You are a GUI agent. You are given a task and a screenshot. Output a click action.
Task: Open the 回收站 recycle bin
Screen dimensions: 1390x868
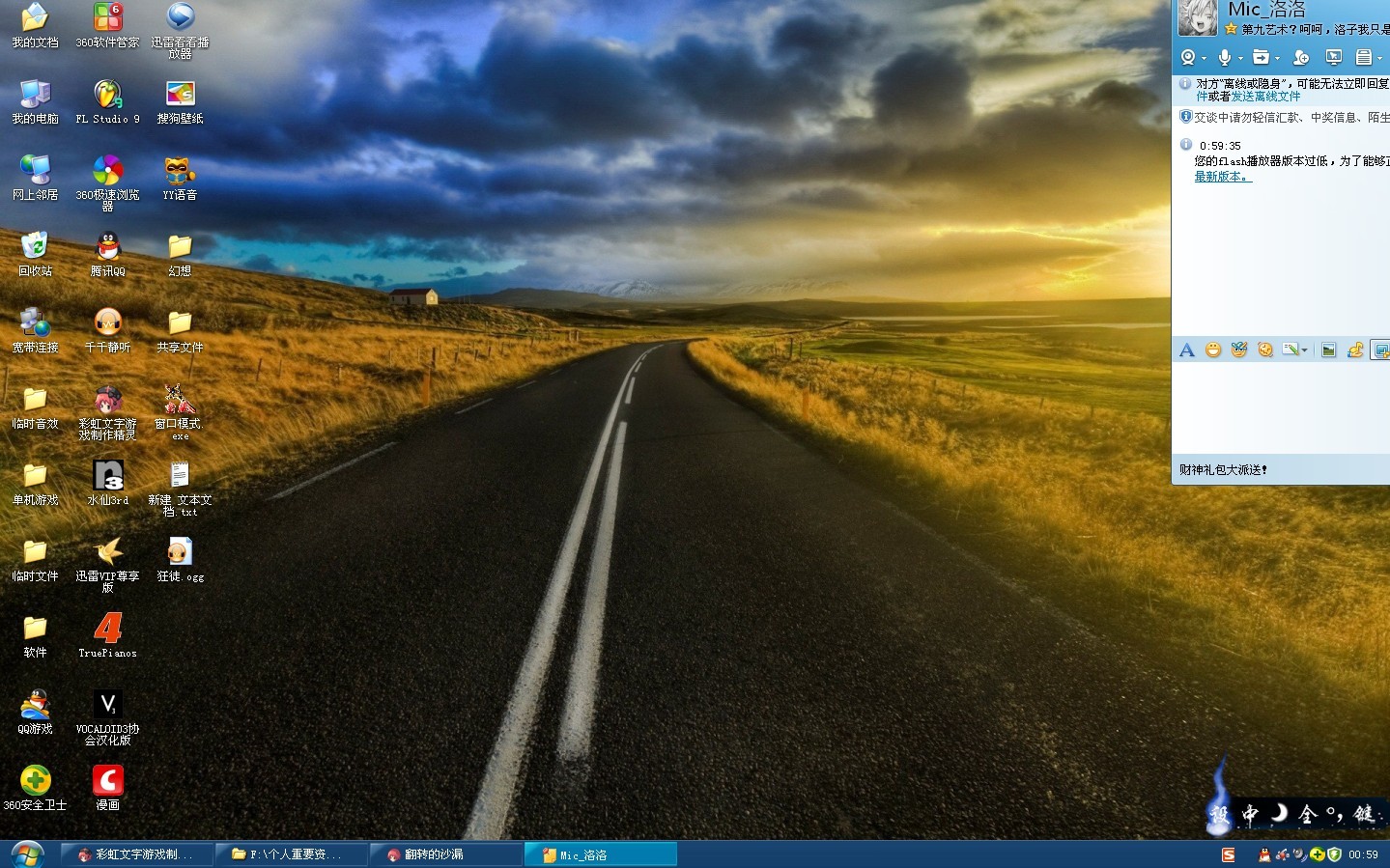[x=35, y=255]
